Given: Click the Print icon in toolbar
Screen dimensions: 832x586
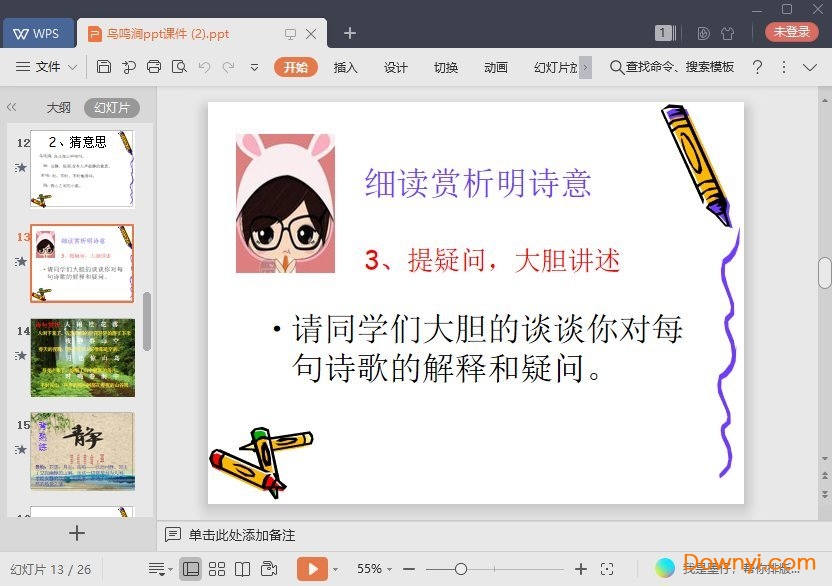Looking at the screenshot, I should (154, 67).
